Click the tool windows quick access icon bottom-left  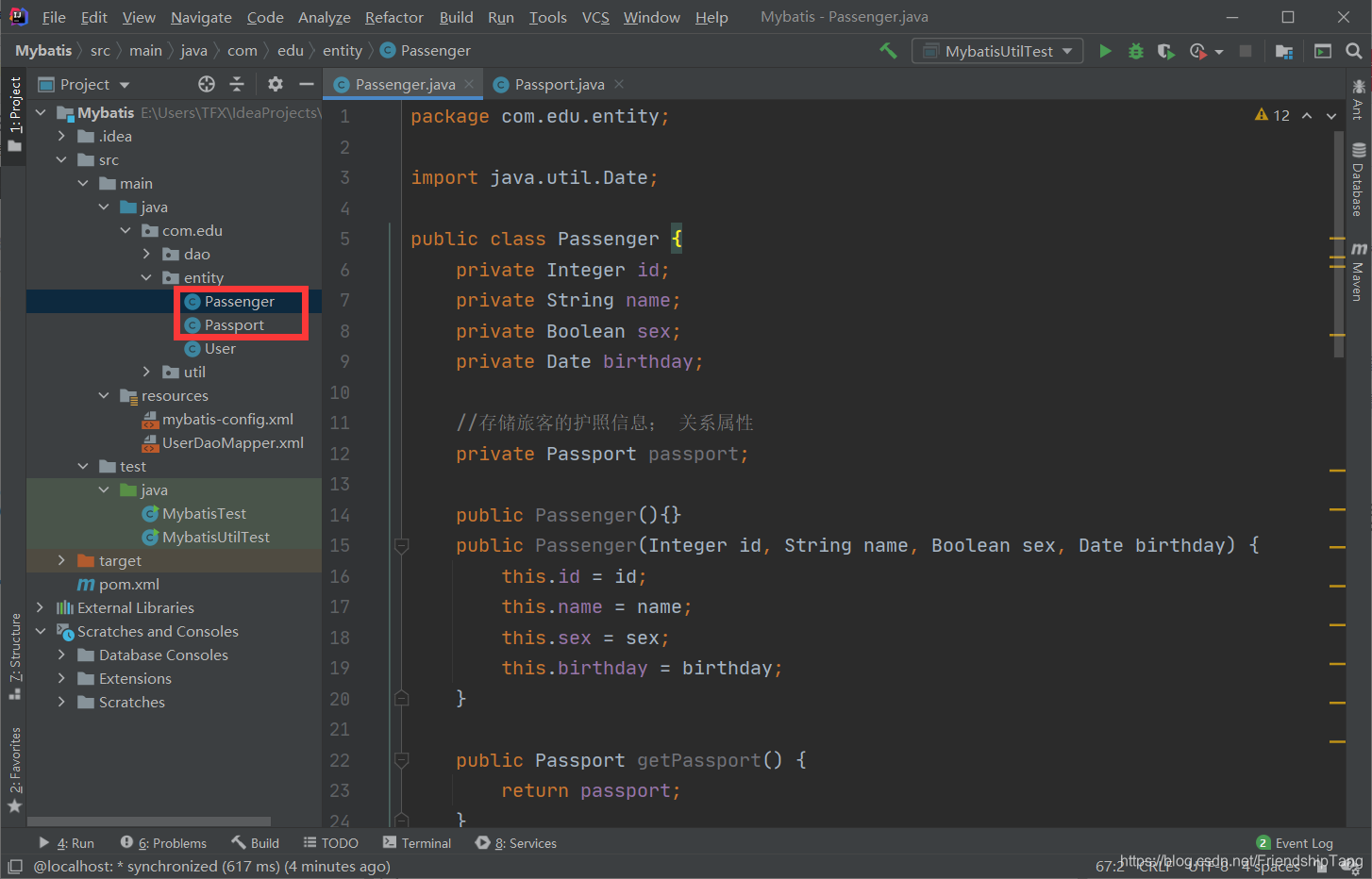(15, 866)
